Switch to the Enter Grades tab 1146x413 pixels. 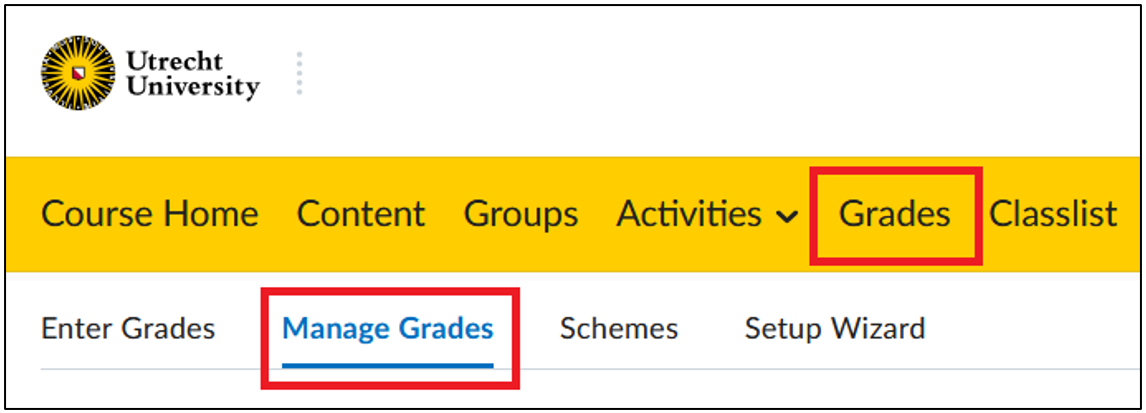pyautogui.click(x=128, y=328)
